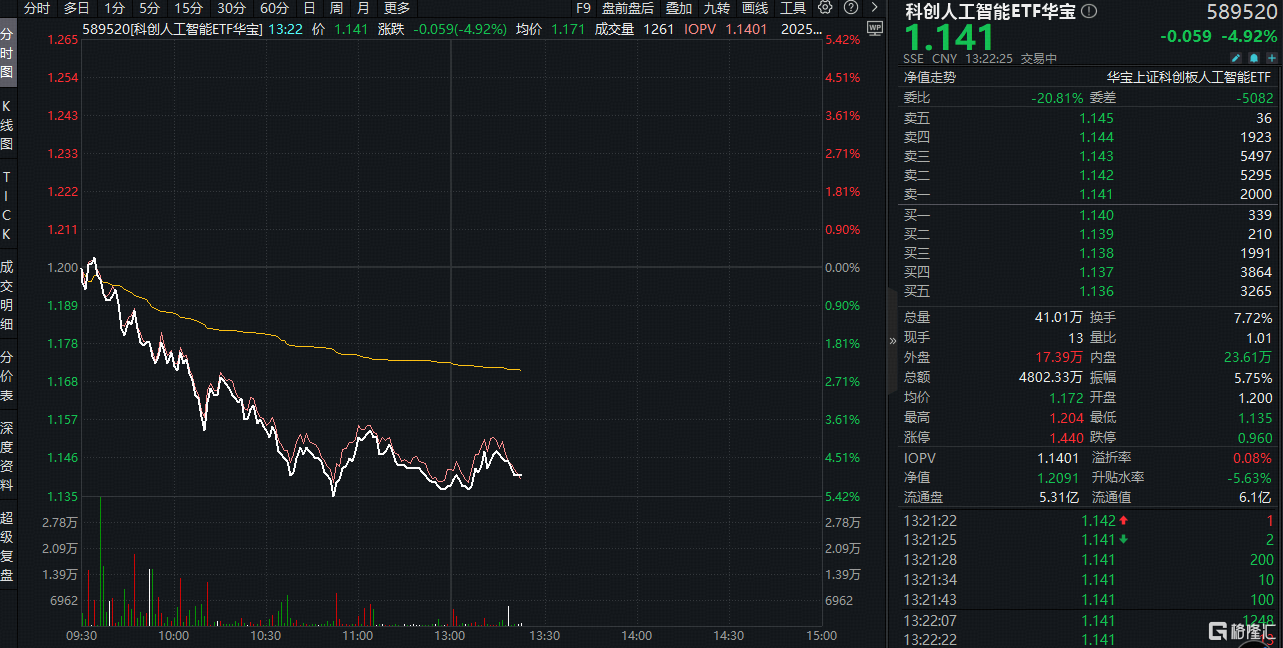Image resolution: width=1283 pixels, height=648 pixels.
Task: Select the 分时图 sidebar tab
Action: [7, 54]
